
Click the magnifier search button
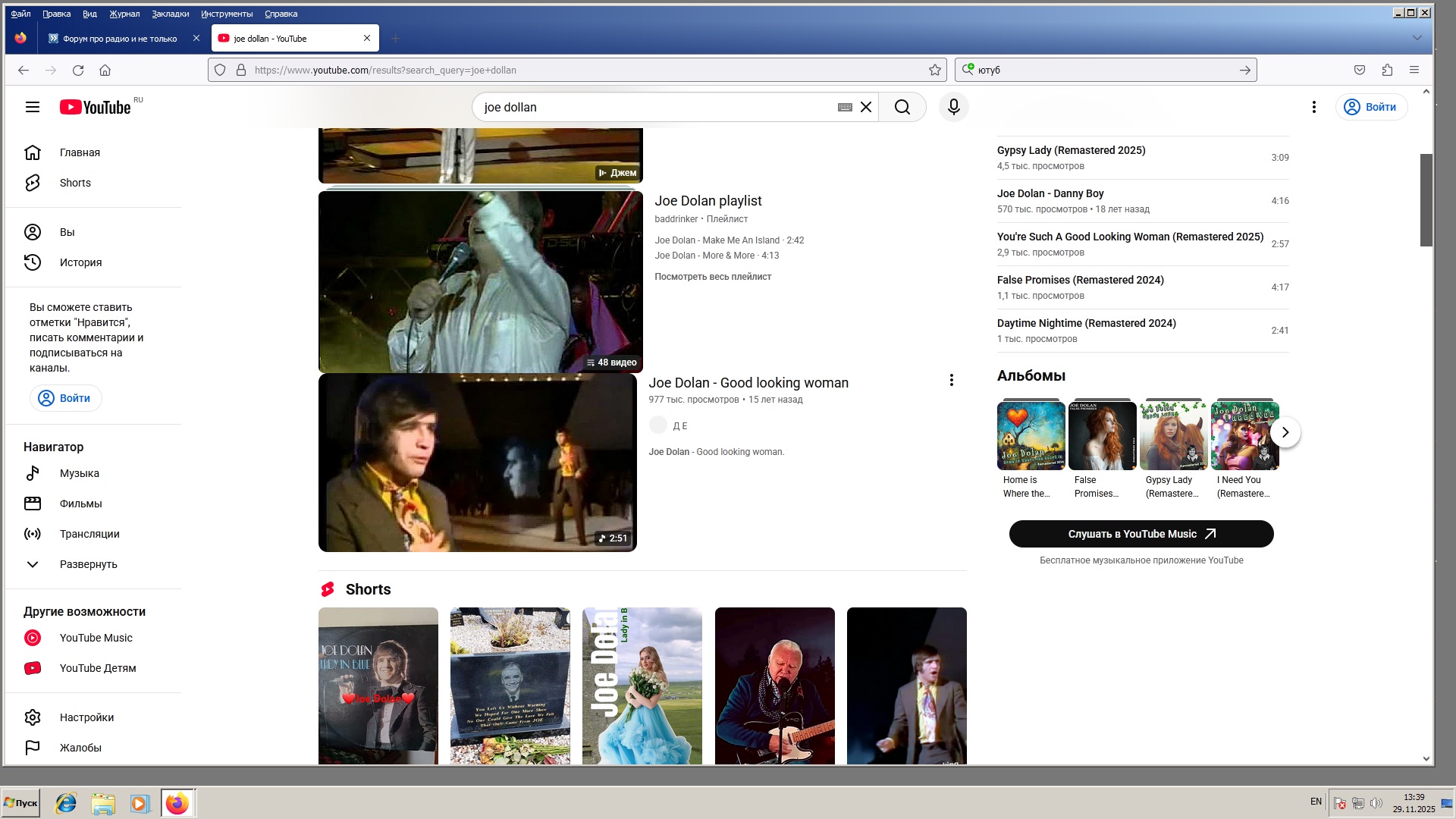(902, 107)
